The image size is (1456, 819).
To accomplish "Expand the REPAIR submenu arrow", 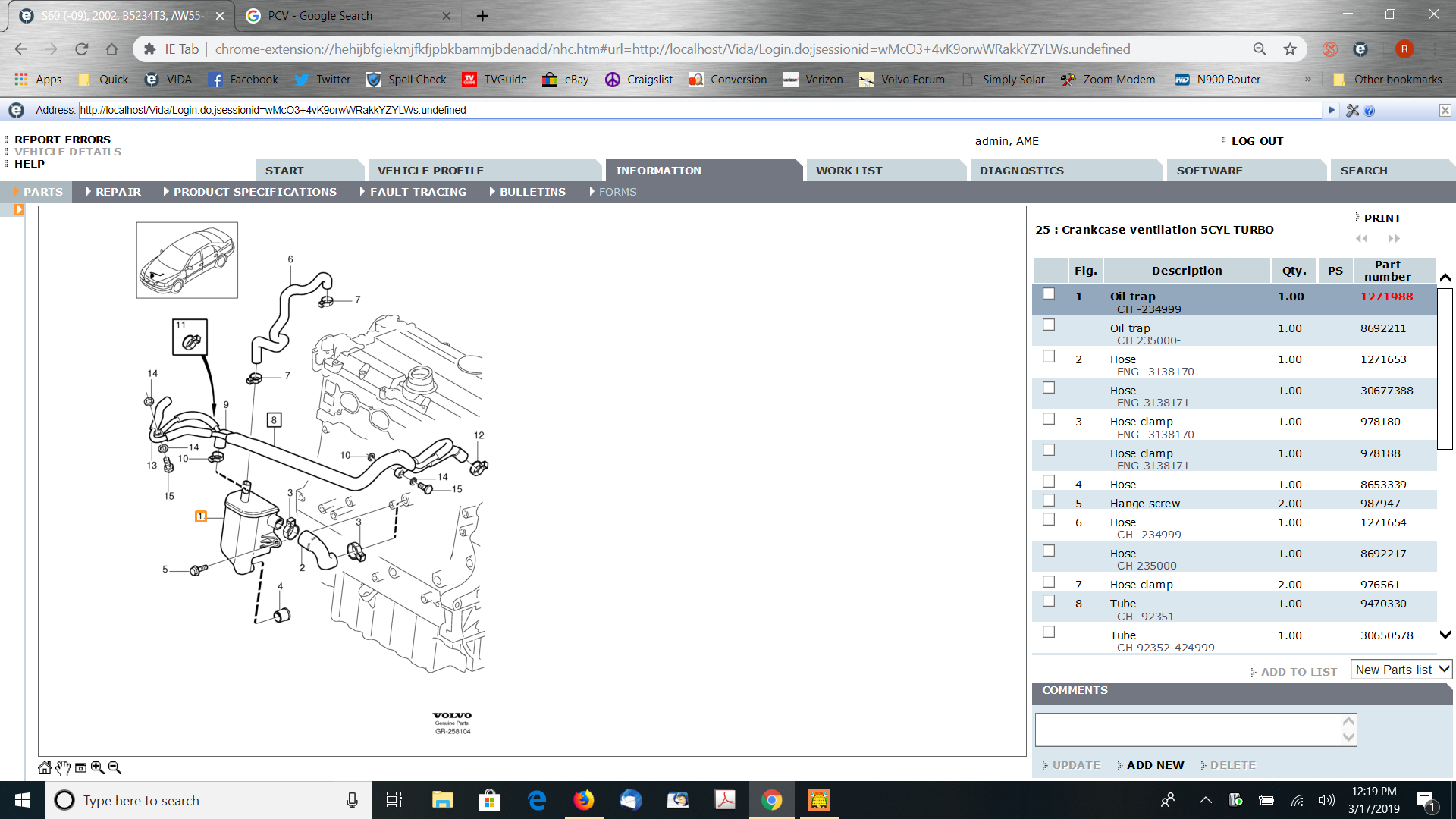I will click(89, 192).
